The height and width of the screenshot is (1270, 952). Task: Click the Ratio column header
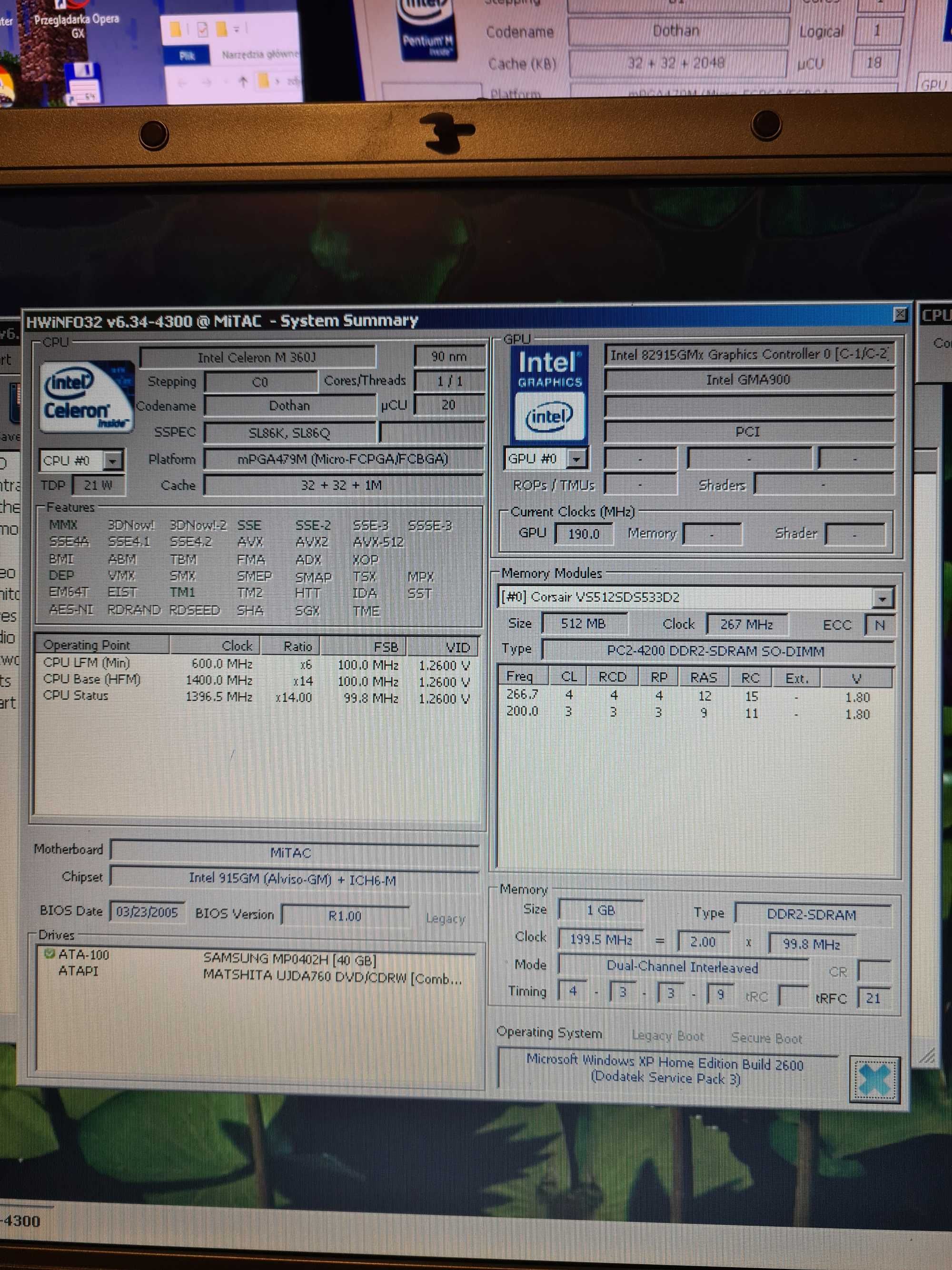pos(290,646)
